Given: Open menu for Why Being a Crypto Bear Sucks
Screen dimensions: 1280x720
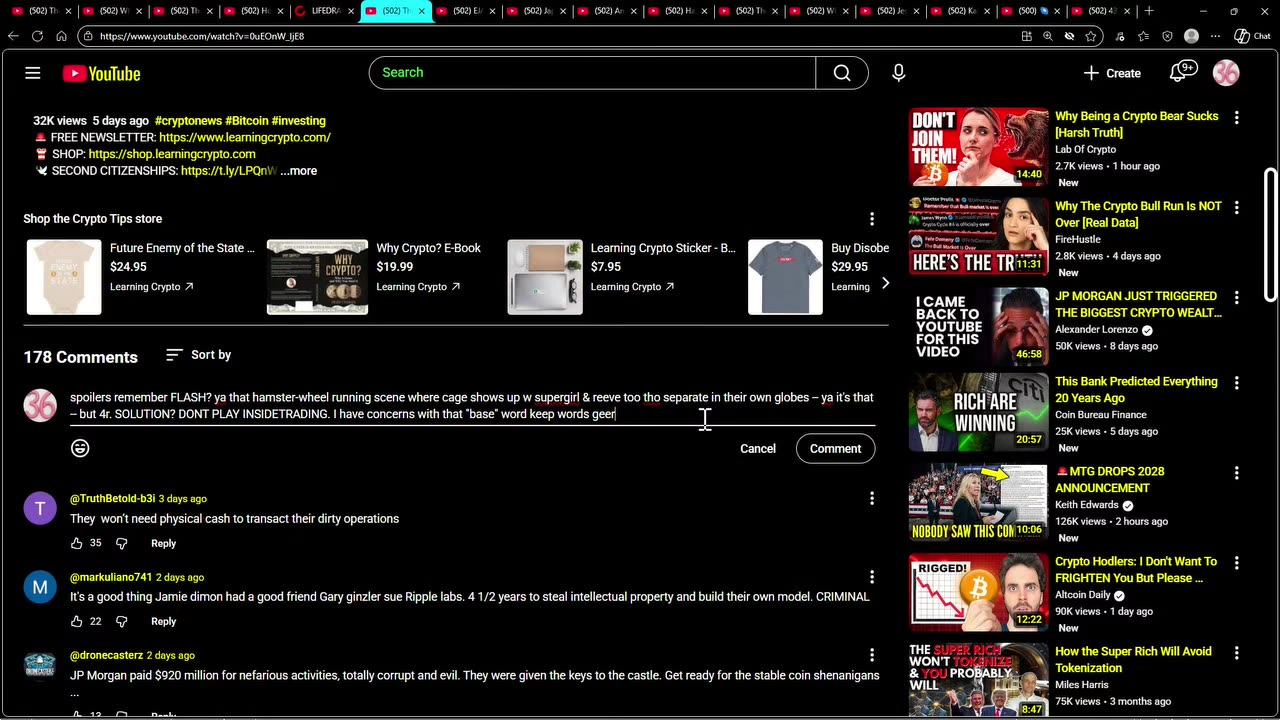Looking at the screenshot, I should pyautogui.click(x=1237, y=117).
